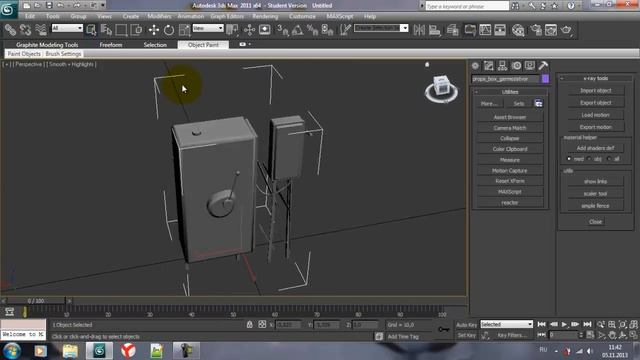Screen dimensions: 640x360
Task: Switch to Graphite Modeling Tools tab
Action: coord(47,44)
